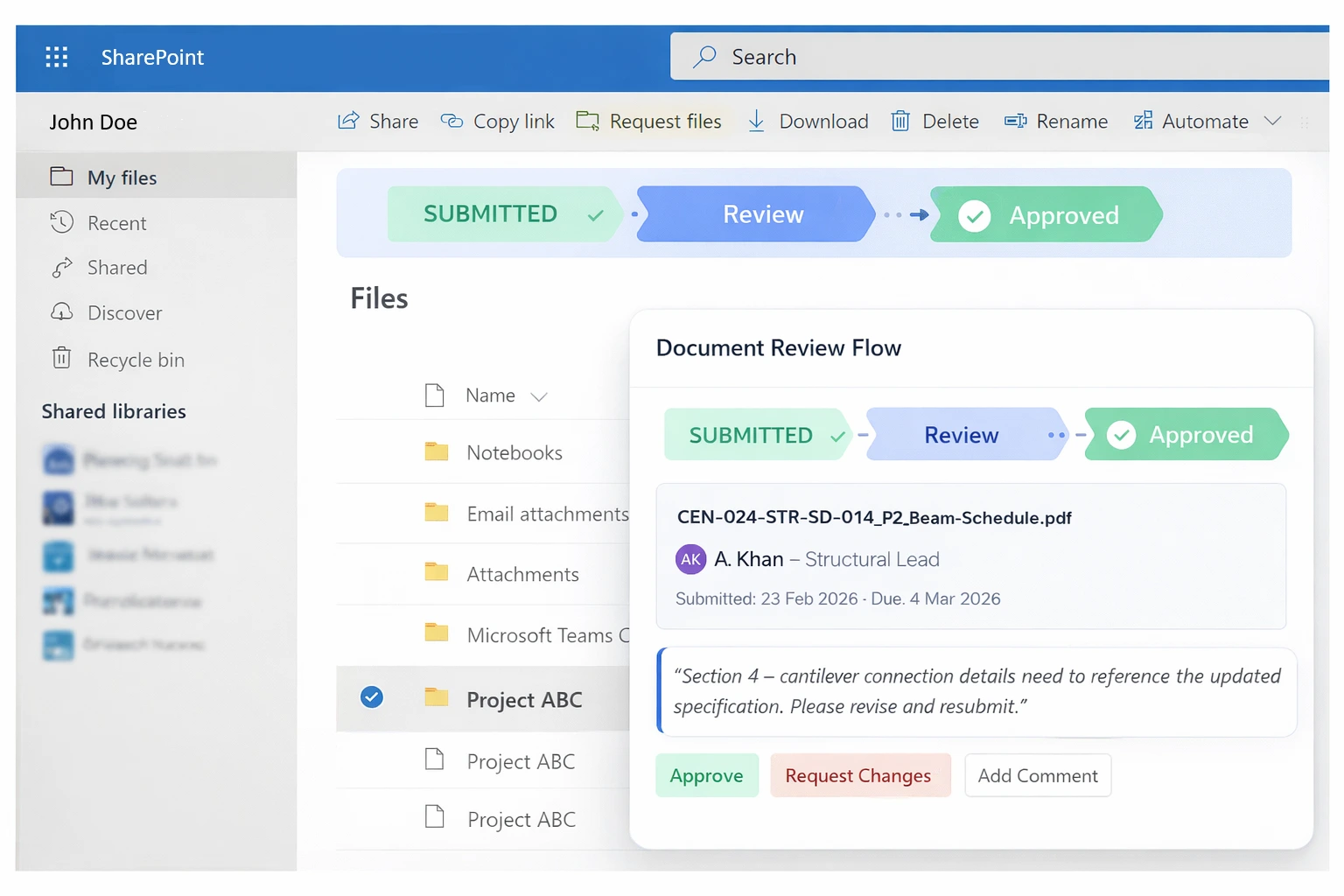Click the Share icon in toolbar

point(348,121)
